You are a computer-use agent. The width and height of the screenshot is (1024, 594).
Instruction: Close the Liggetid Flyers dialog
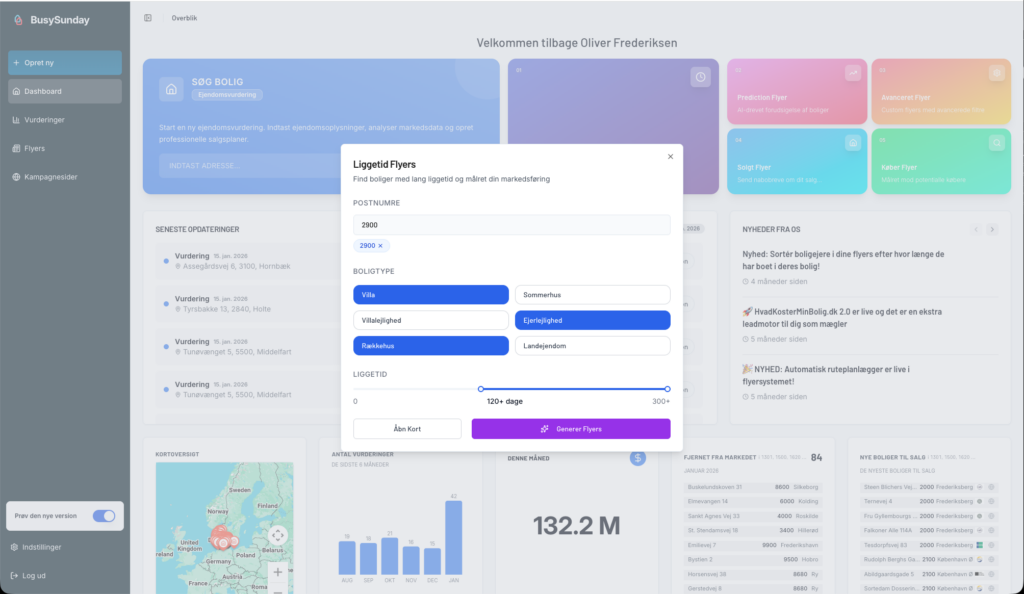670,156
